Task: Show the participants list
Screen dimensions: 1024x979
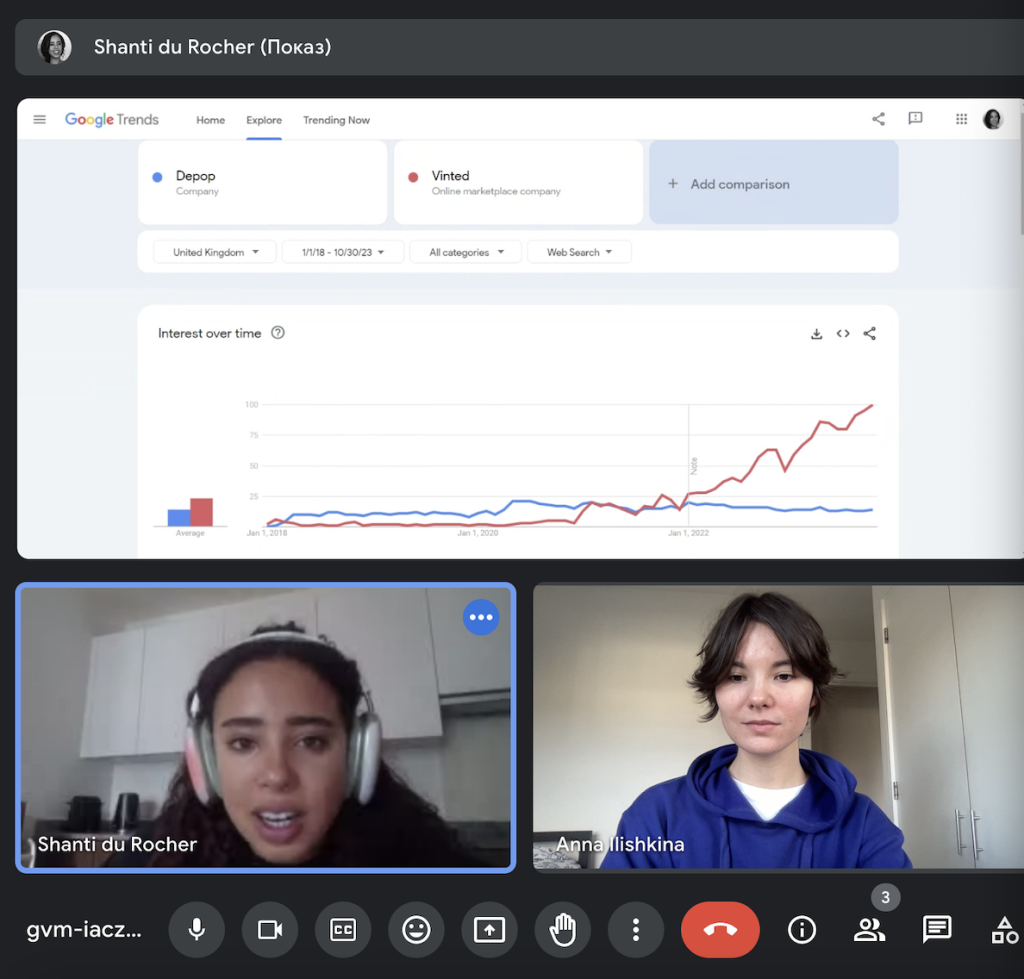Action: coord(869,929)
